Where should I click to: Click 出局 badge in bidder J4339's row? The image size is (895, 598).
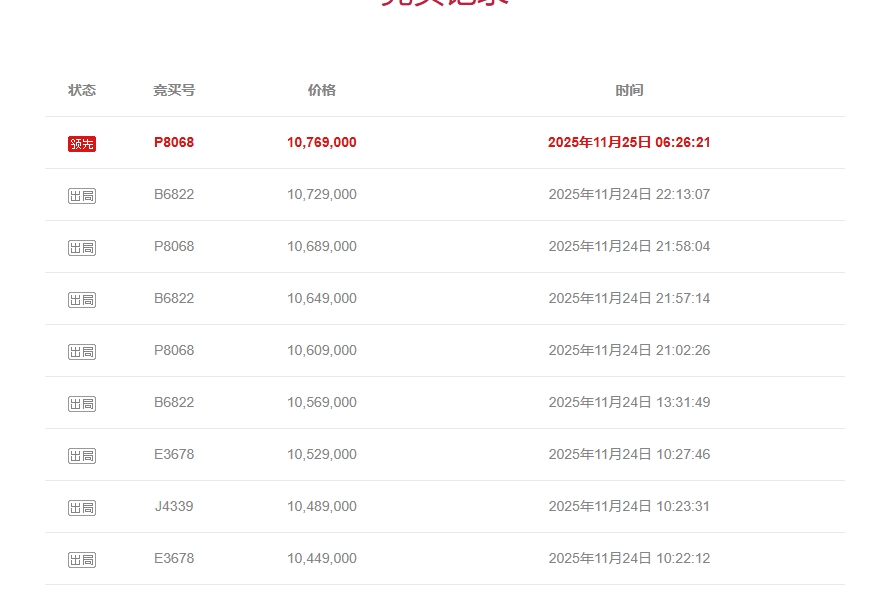tap(82, 508)
